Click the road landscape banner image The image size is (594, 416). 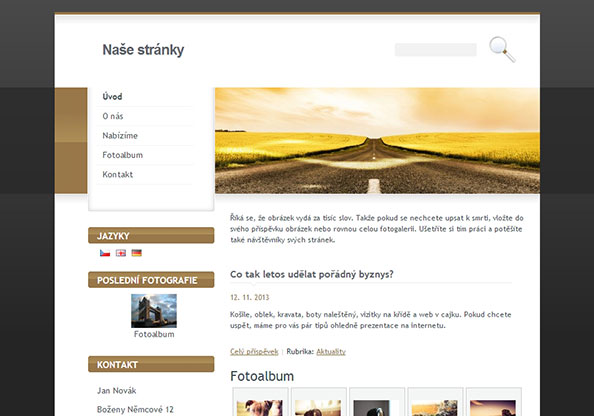[x=377, y=141]
